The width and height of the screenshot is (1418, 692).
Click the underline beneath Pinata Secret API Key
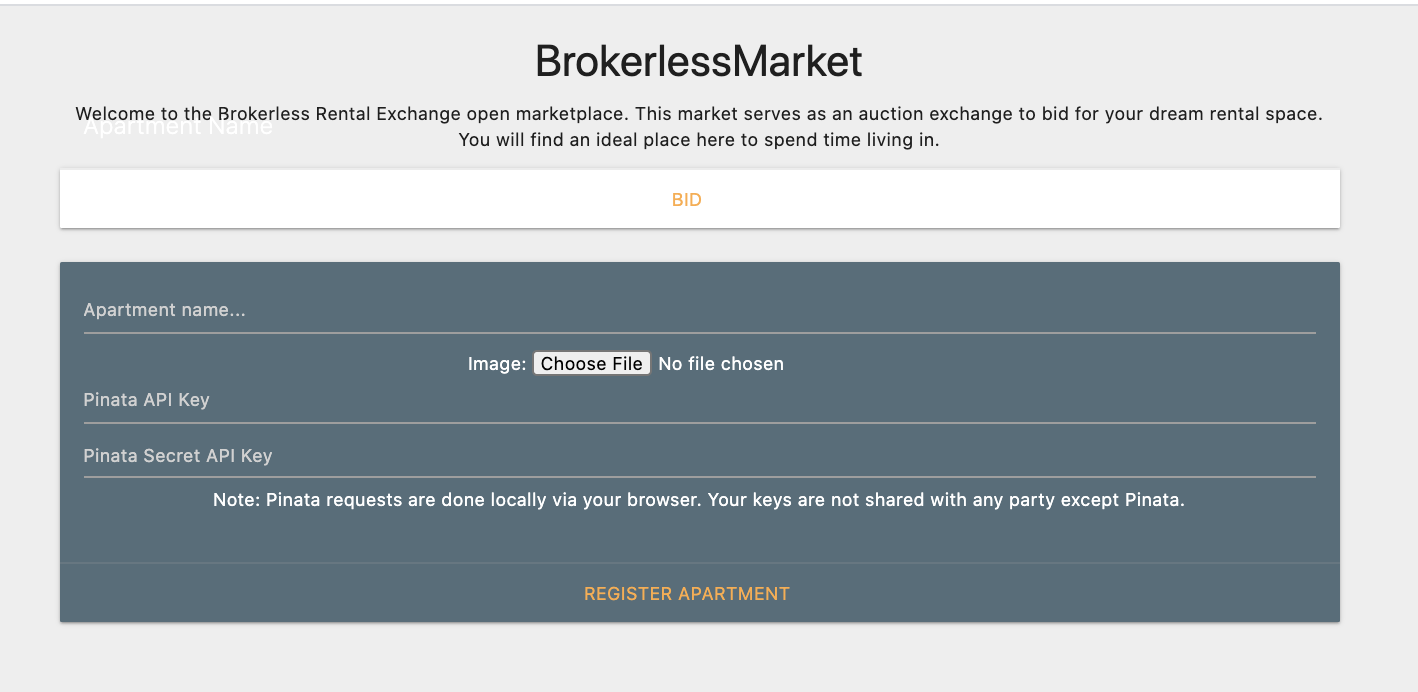point(699,477)
